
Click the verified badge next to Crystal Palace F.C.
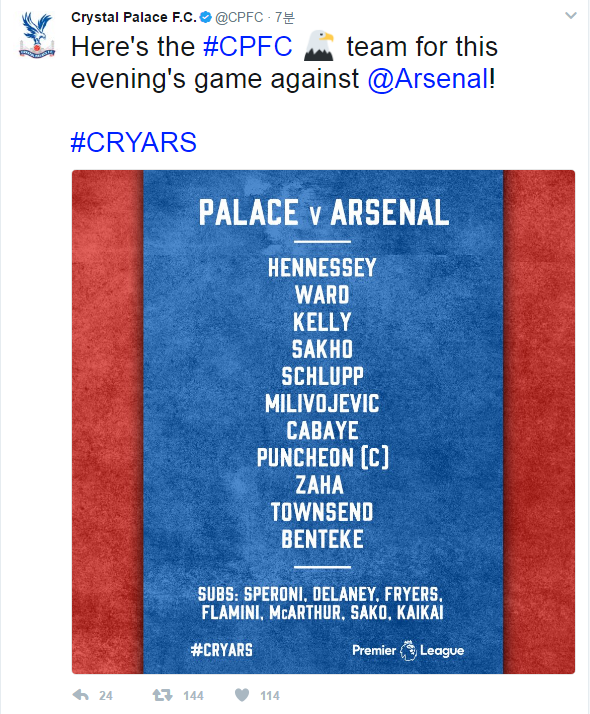(206, 18)
